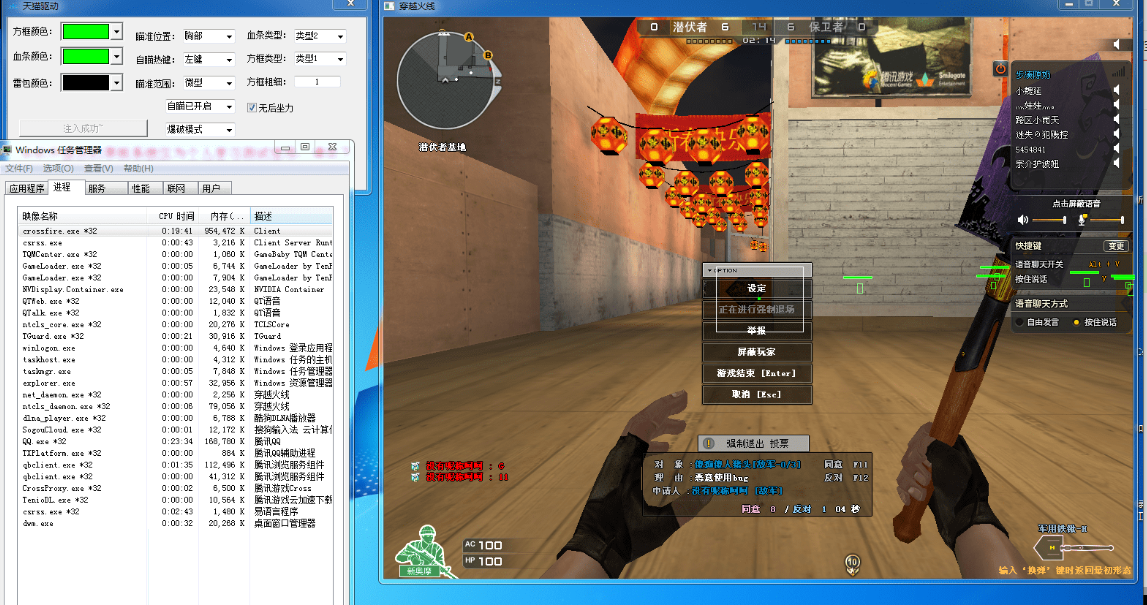
Task: Click the 变更 button beside 快捷键
Action: 1116,246
